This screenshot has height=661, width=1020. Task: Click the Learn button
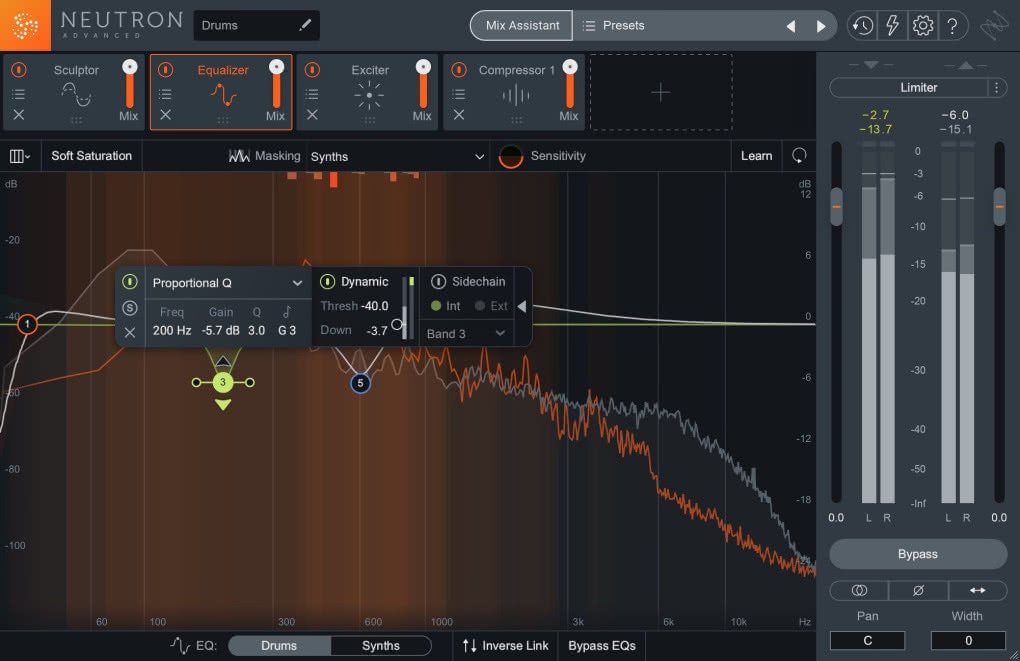(757, 156)
